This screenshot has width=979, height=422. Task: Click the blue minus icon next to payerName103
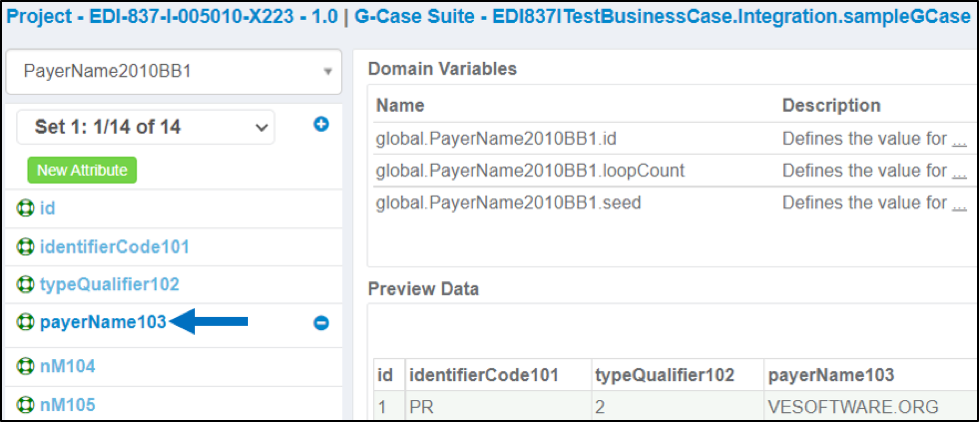pos(321,323)
